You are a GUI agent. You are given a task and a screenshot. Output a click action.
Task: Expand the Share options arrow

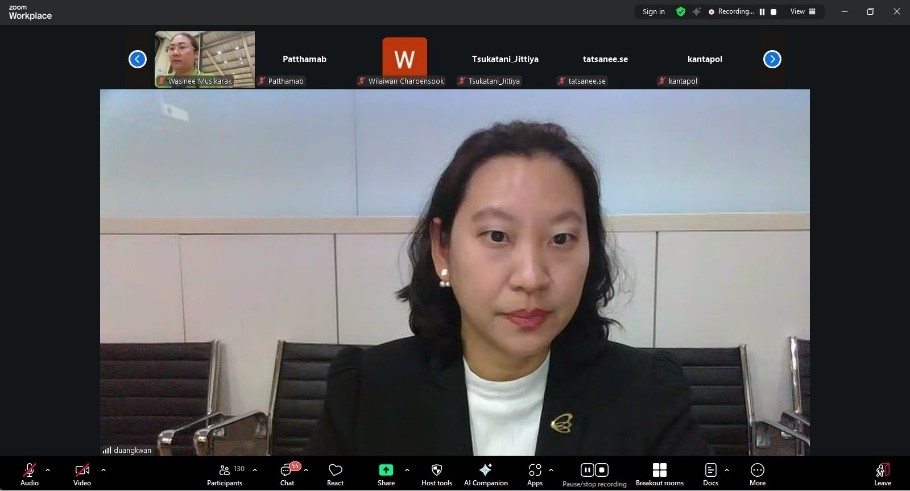(x=406, y=469)
